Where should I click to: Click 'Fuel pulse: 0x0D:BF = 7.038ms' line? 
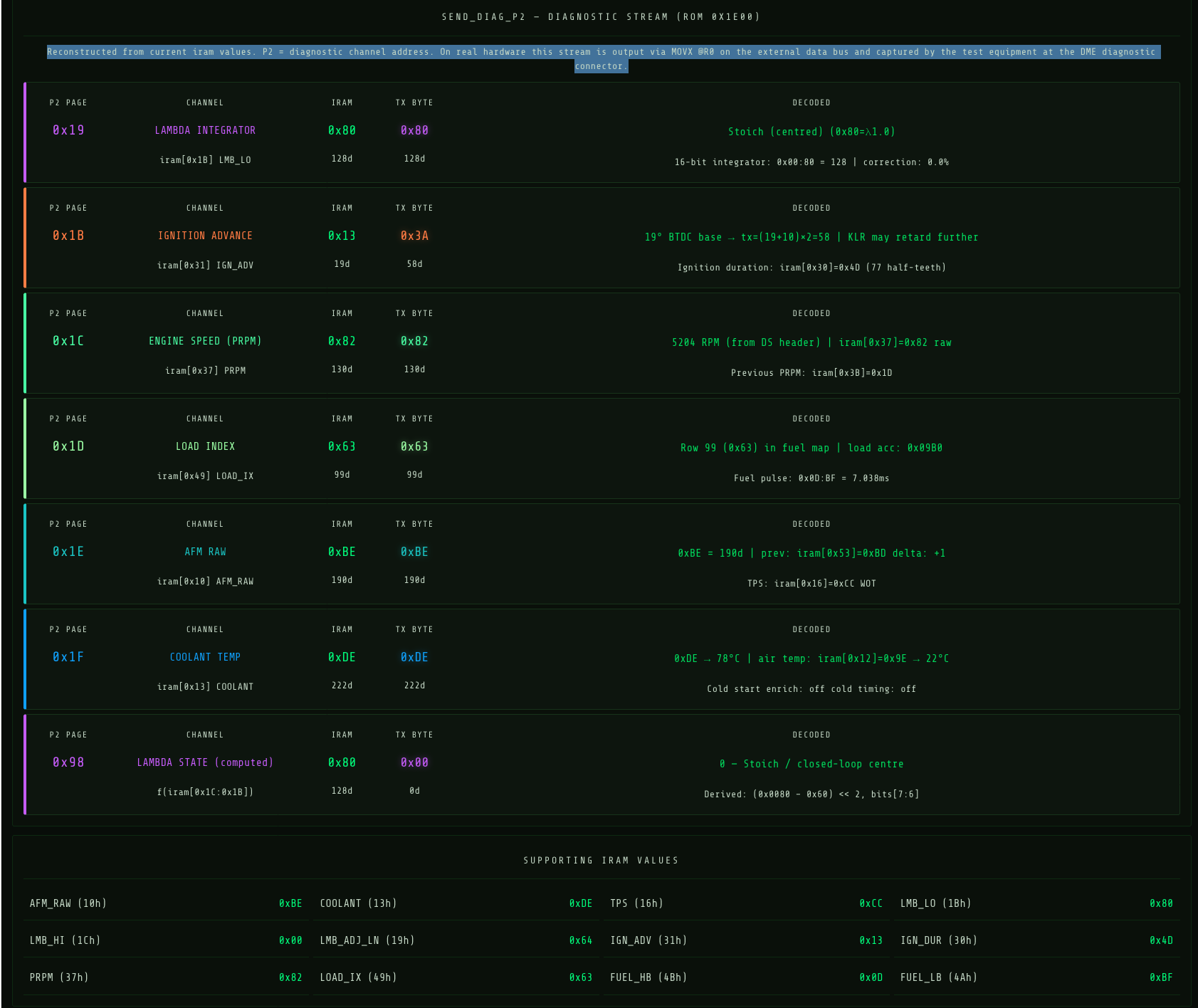pos(811,478)
